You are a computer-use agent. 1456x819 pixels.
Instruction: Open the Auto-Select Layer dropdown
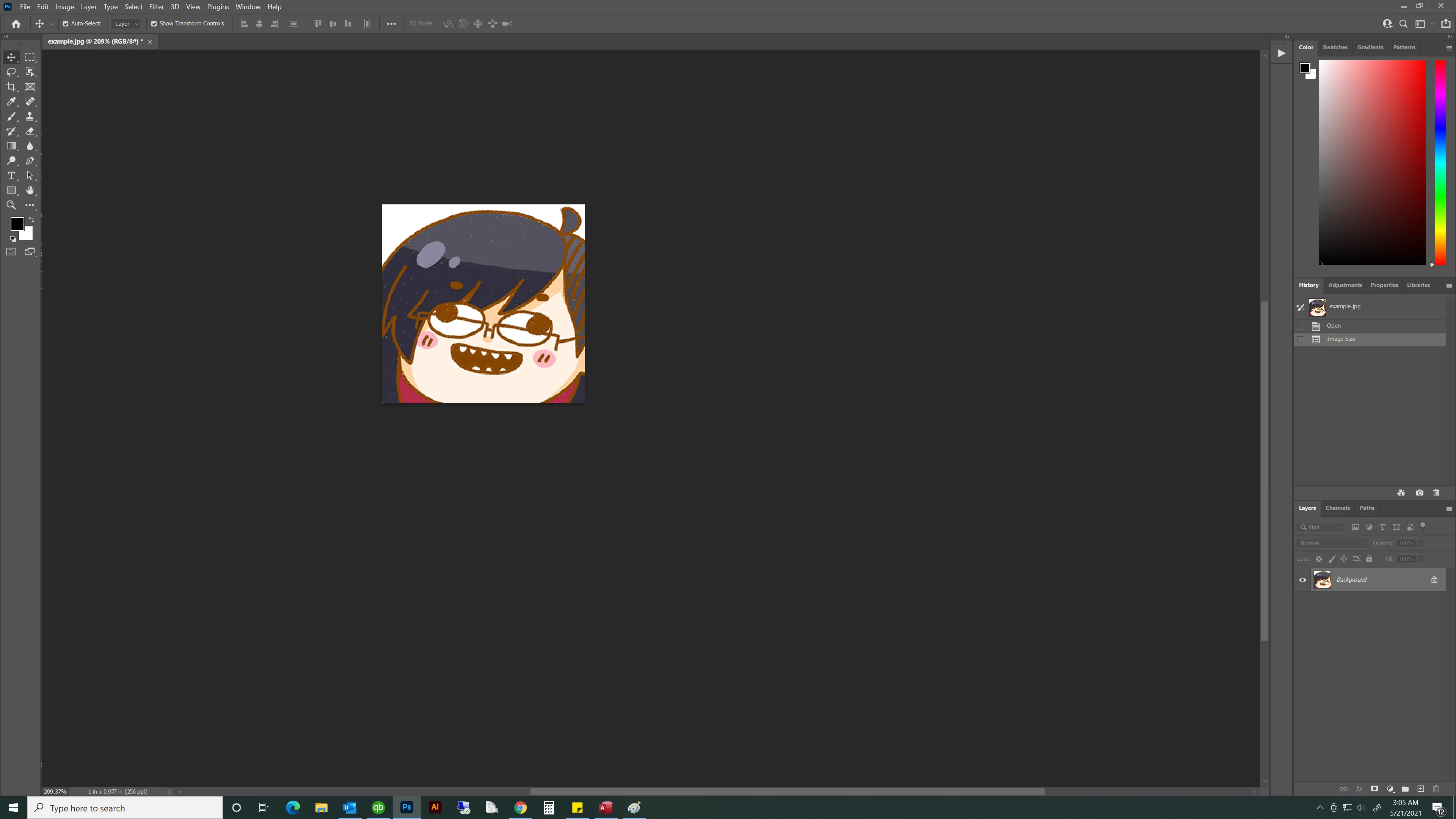[x=126, y=24]
